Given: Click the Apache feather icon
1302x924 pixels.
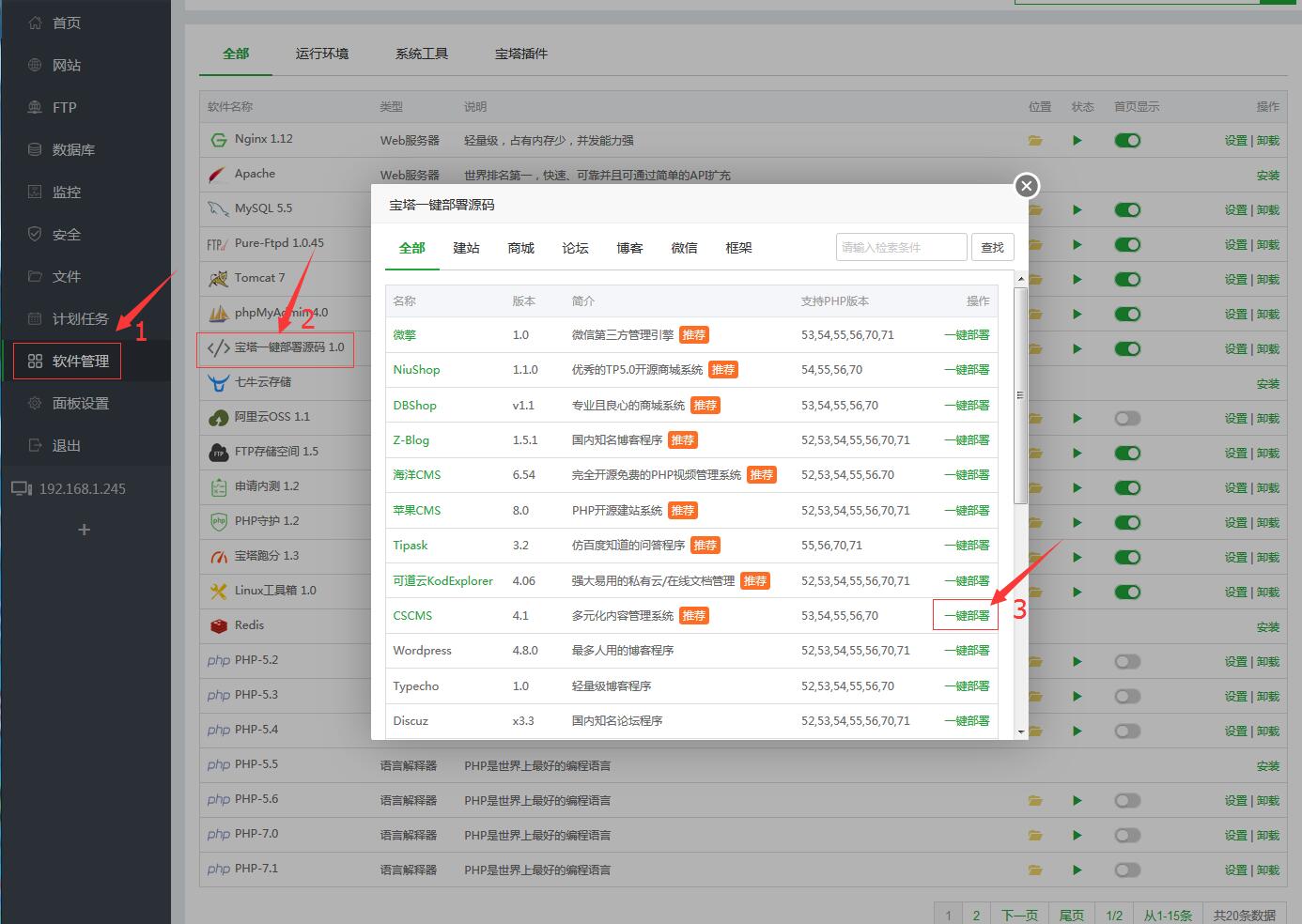Looking at the screenshot, I should coord(219,175).
